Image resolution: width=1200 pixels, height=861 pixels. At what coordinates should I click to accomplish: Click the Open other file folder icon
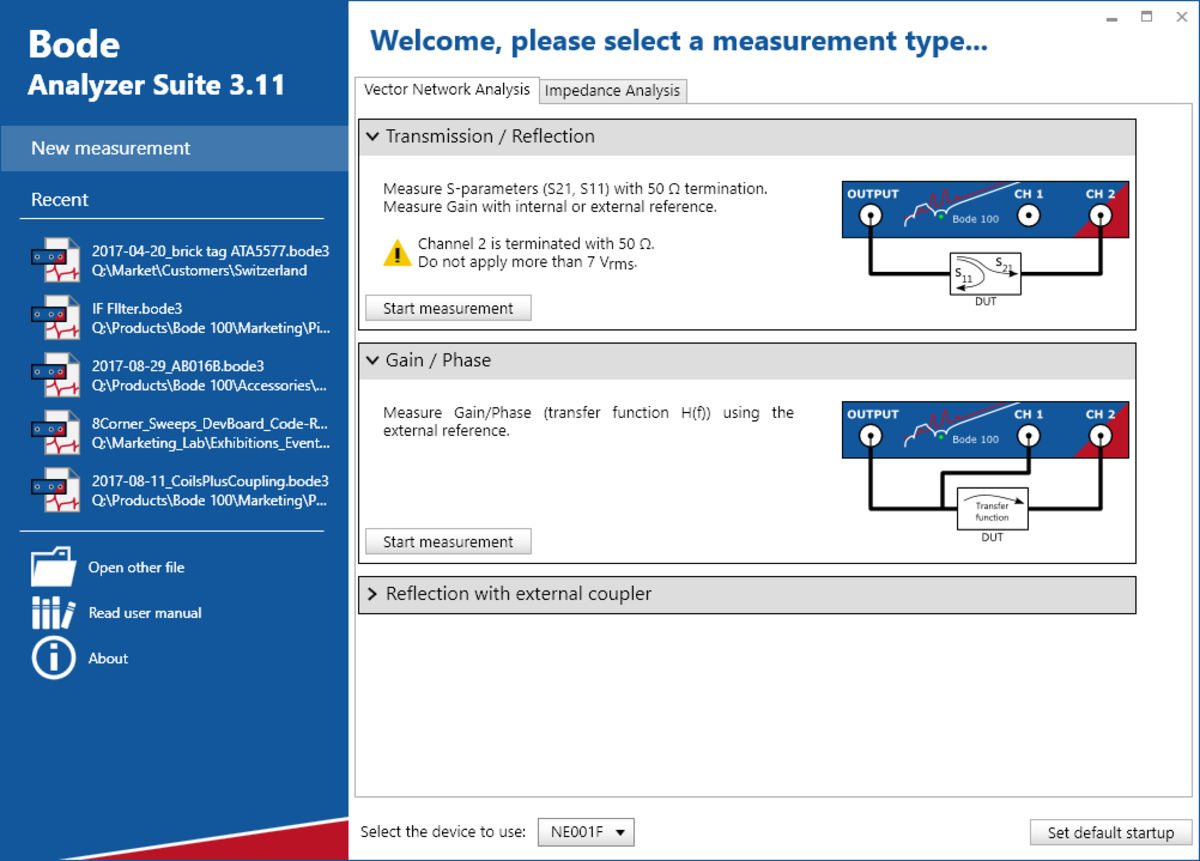pos(55,567)
